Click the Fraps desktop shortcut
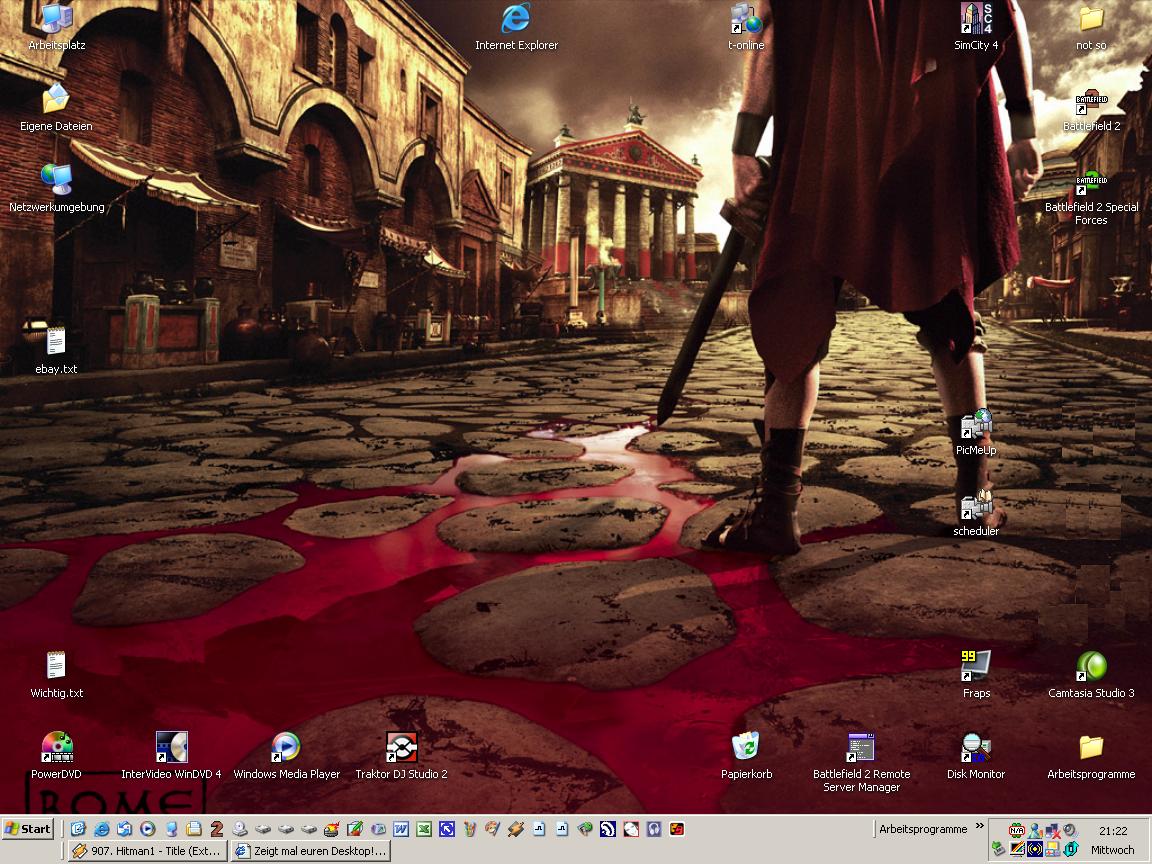 976,667
